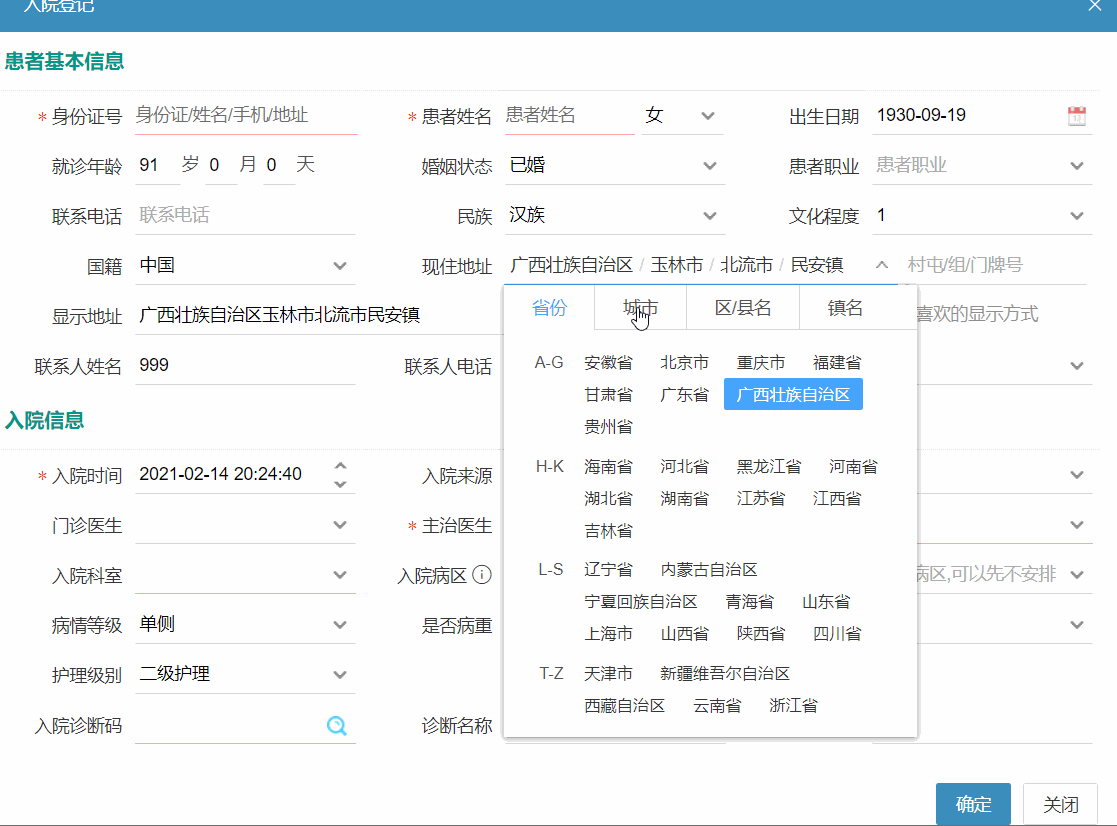Switch to the 区/县名 tab
Screen dimensions: 1117x826
tap(743, 308)
